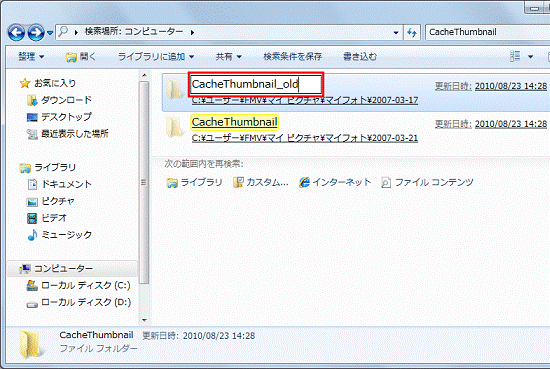This screenshot has width=550, height=369.
Task: Open the ミュージック library
Action: coord(66,235)
